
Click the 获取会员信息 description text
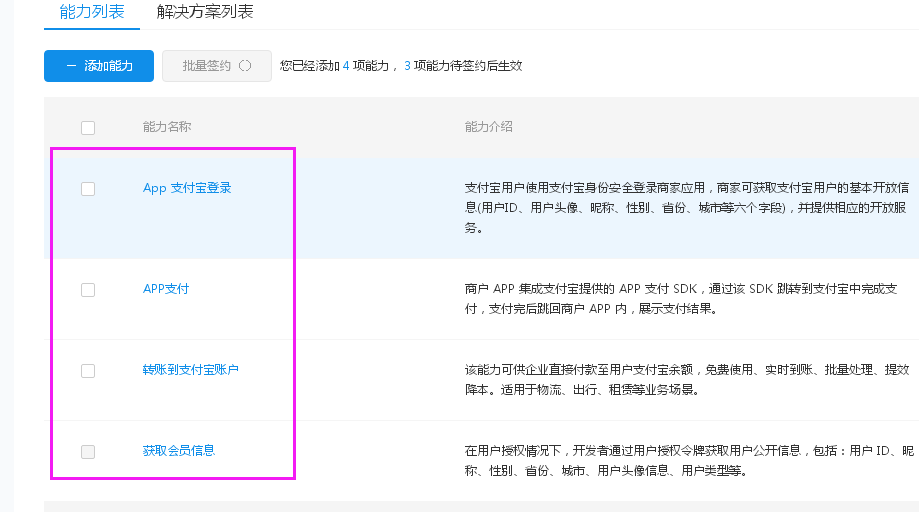coord(689,460)
